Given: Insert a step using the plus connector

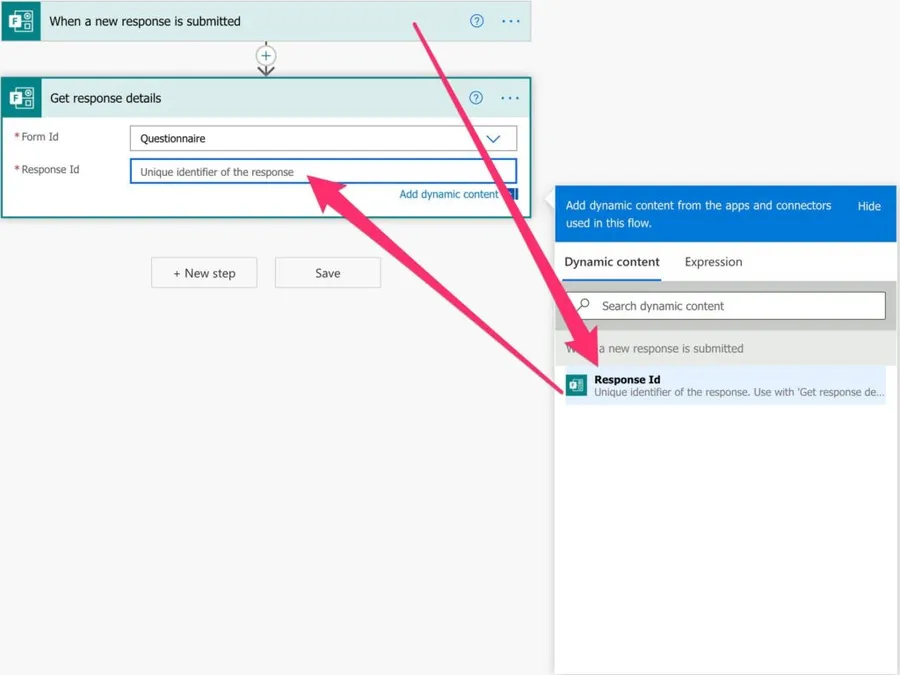Looking at the screenshot, I should [x=266, y=56].
